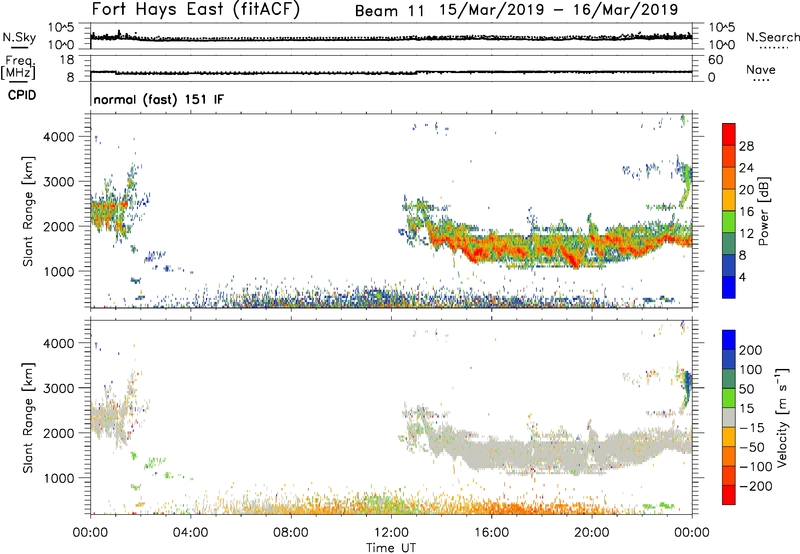Click the '4000' tick in power panel

pyautogui.click(x=59, y=137)
